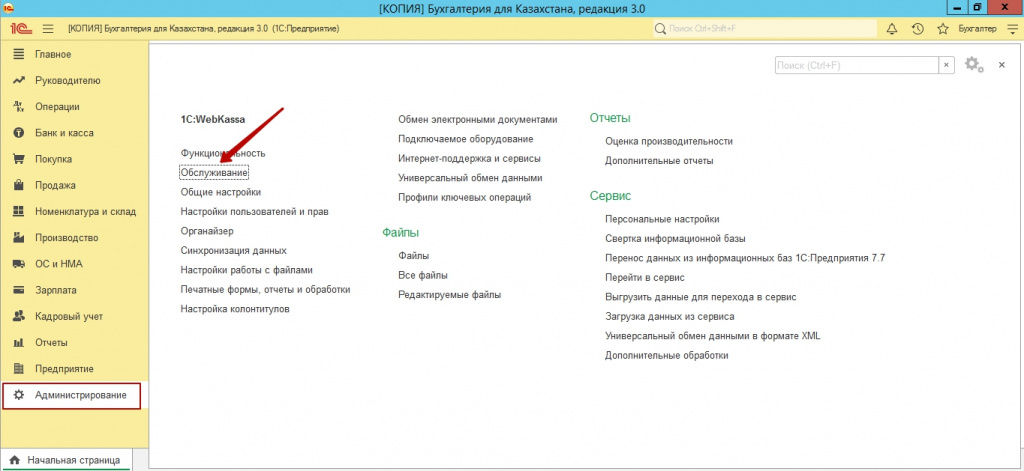Open the gear settings icon near search
The image size is (1024, 471).
[x=974, y=64]
